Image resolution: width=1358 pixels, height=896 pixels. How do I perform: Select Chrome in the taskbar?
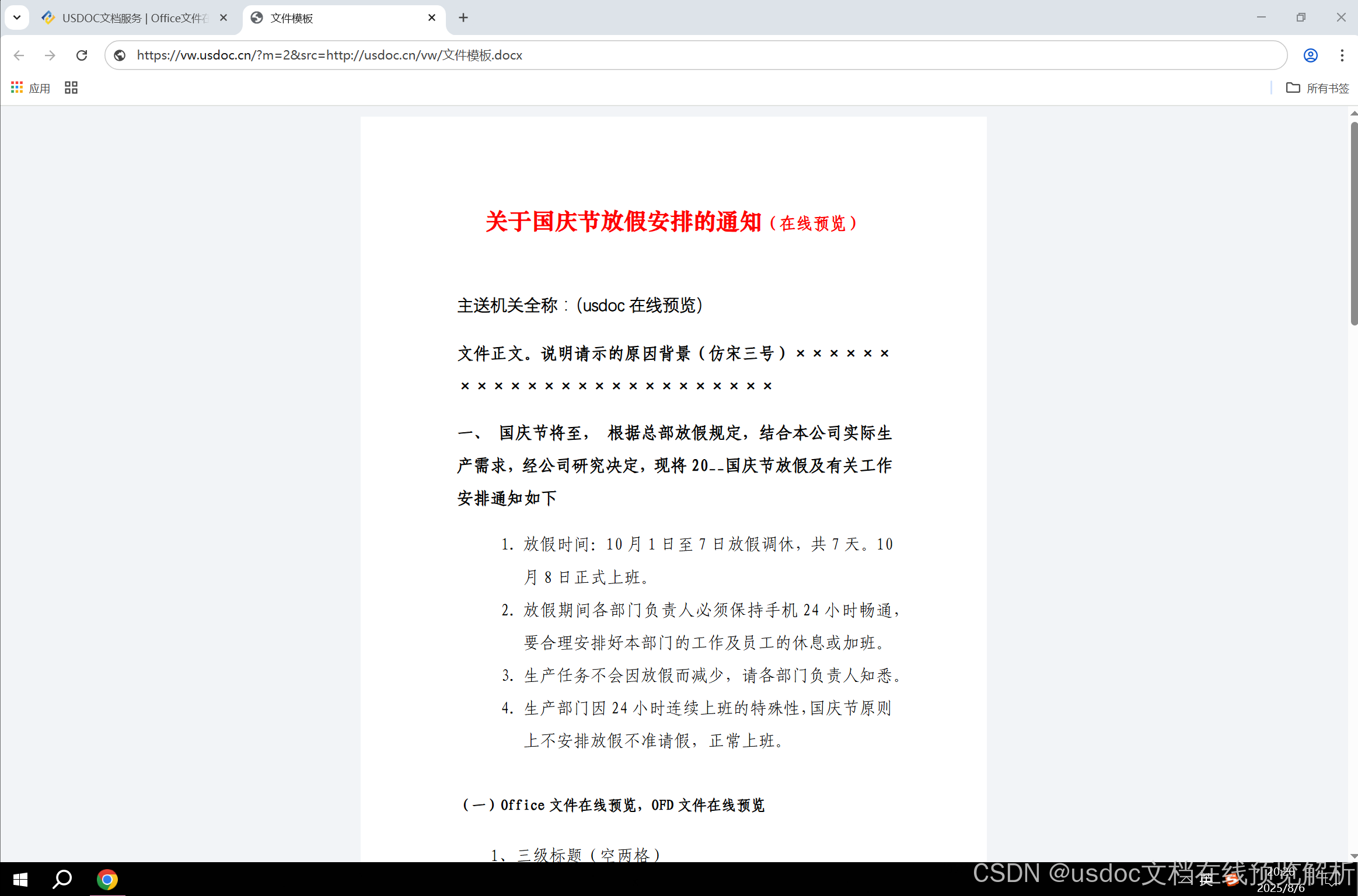point(107,880)
